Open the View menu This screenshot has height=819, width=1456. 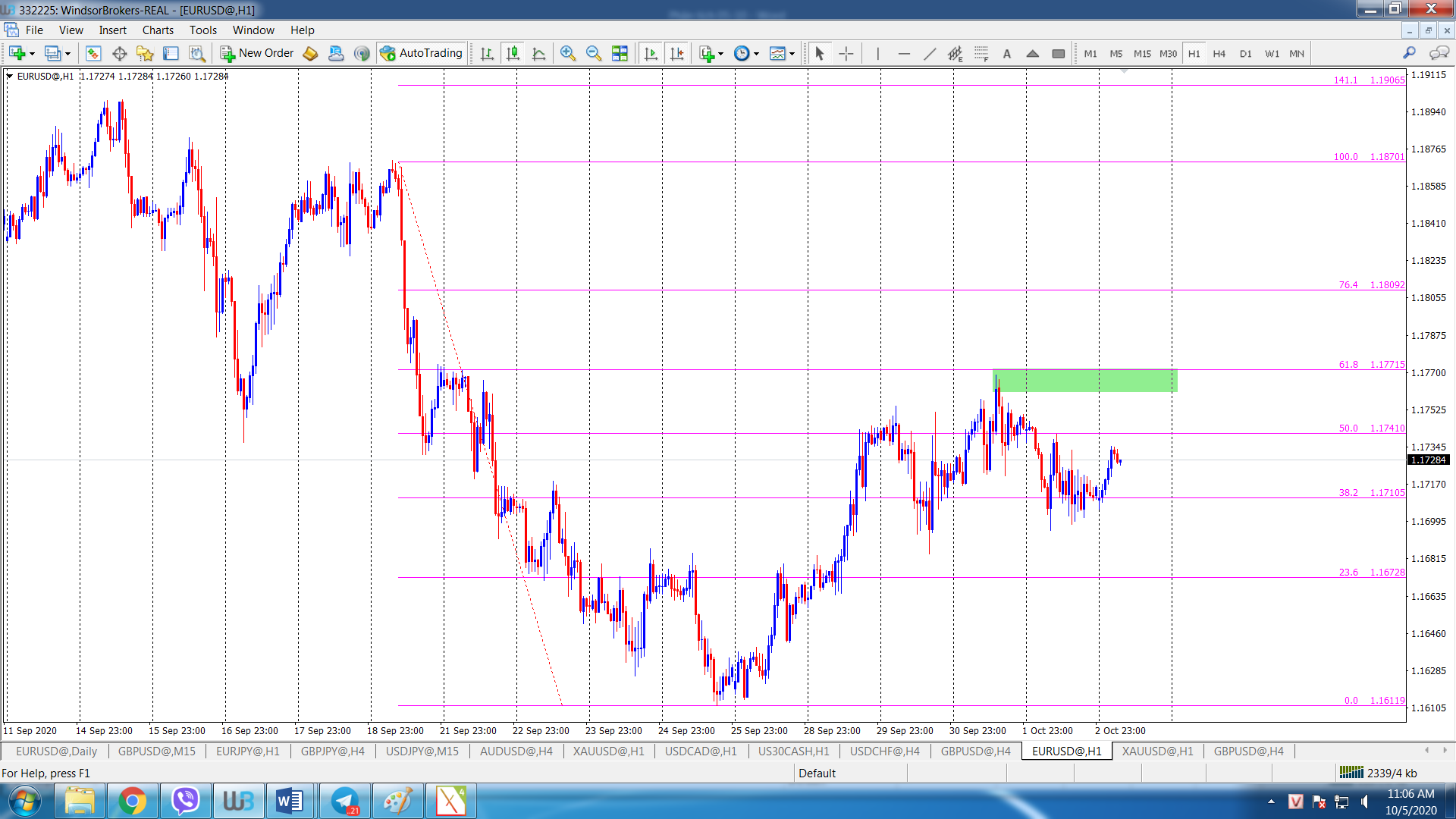click(71, 30)
